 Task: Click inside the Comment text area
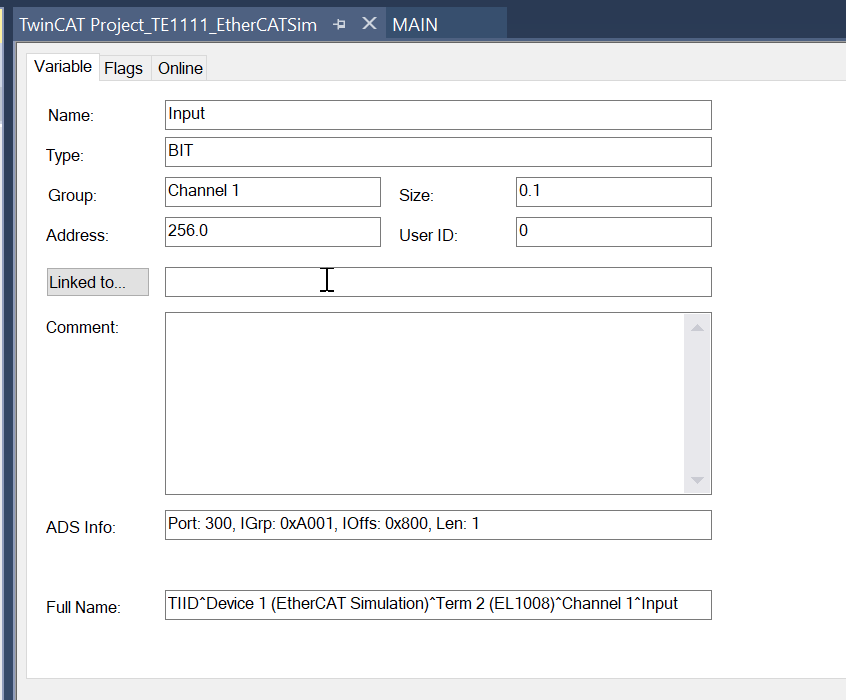424,403
